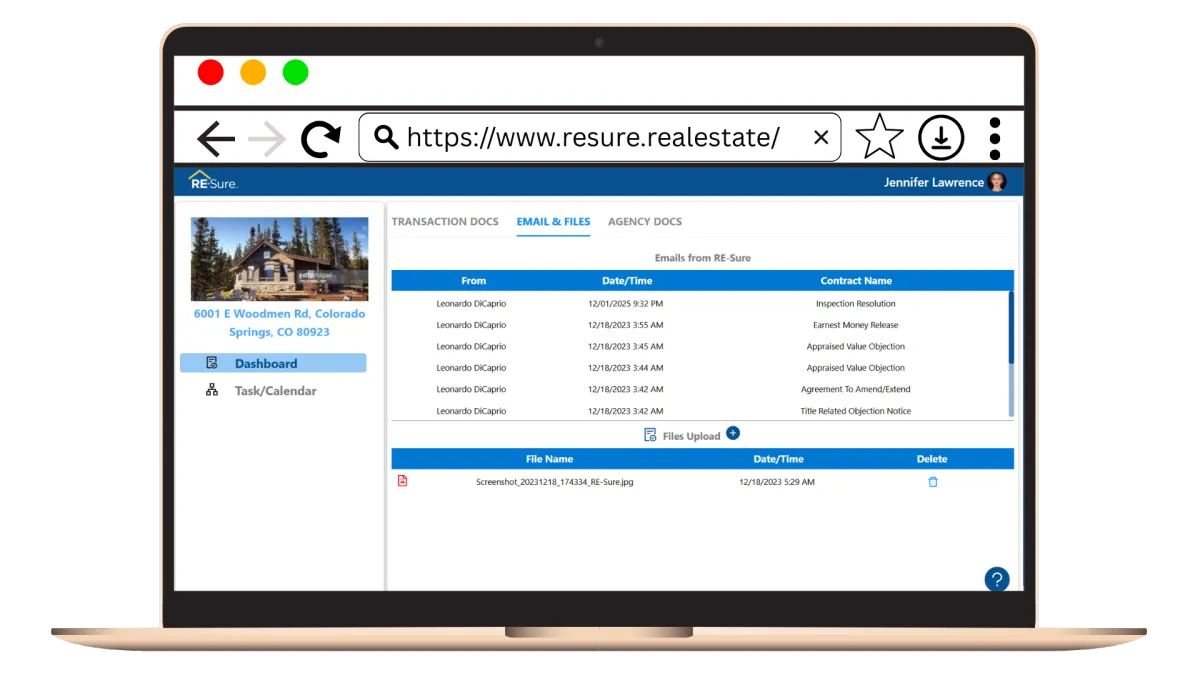Open the browser three-dot menu
The height and width of the screenshot is (675, 1200).
(x=994, y=138)
